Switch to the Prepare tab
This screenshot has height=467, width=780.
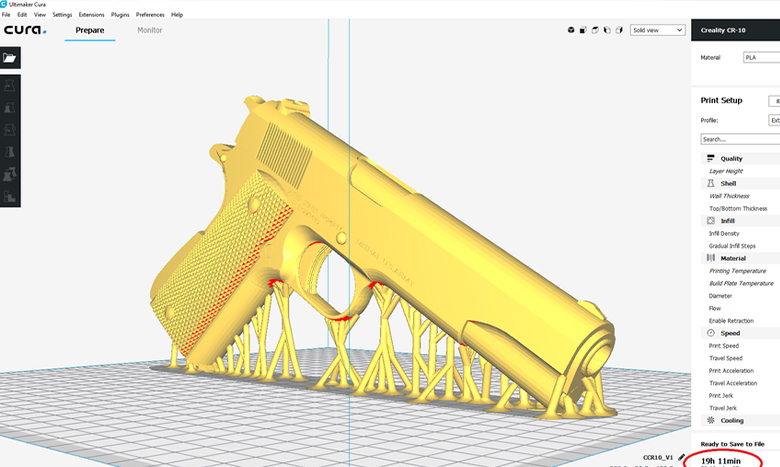point(90,30)
